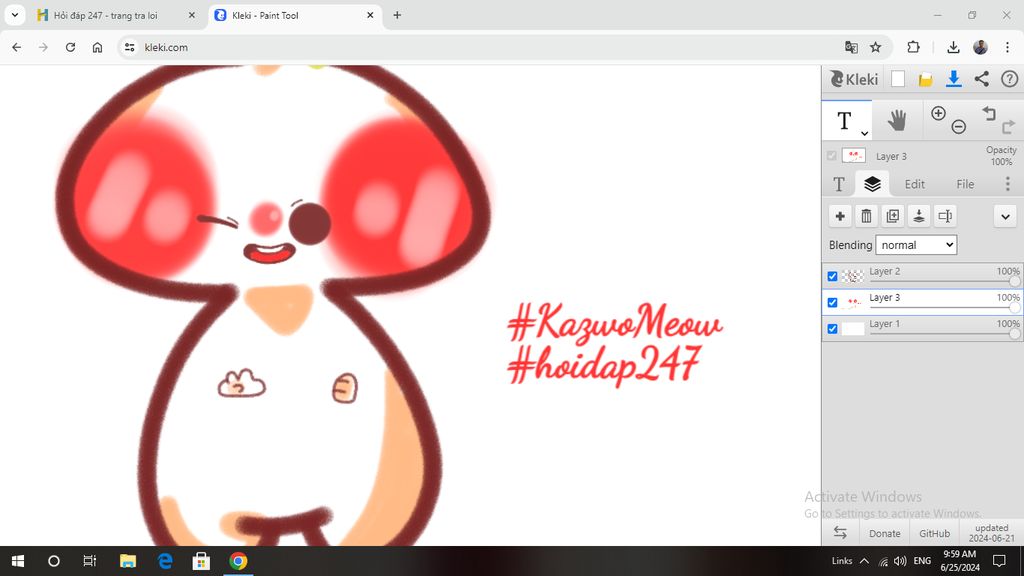1024x576 pixels.
Task: Open the Chrome tab search dropdown
Action: point(14,15)
